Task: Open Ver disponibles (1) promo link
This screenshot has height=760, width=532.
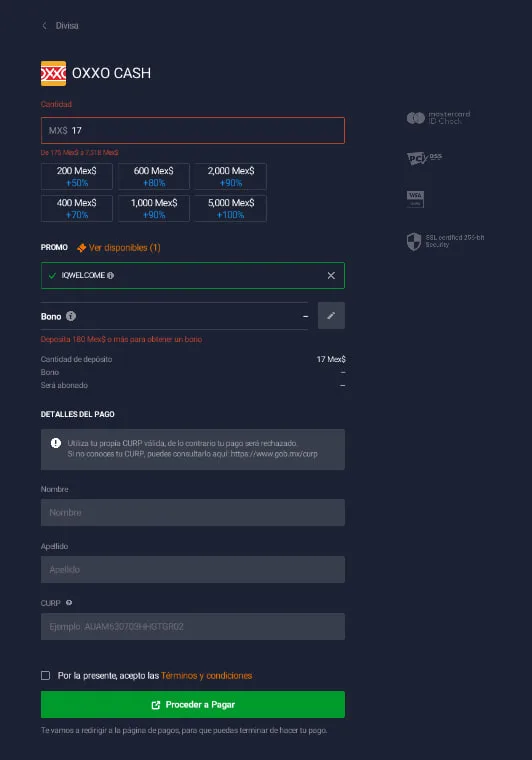Action: (x=125, y=248)
